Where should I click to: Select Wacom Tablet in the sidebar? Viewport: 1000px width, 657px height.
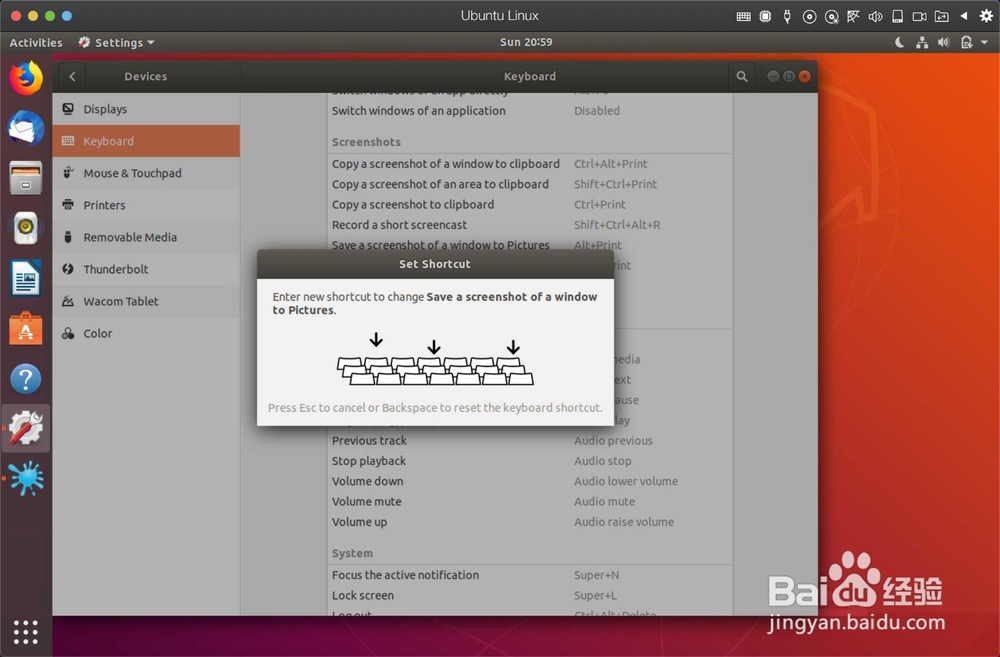(146, 301)
